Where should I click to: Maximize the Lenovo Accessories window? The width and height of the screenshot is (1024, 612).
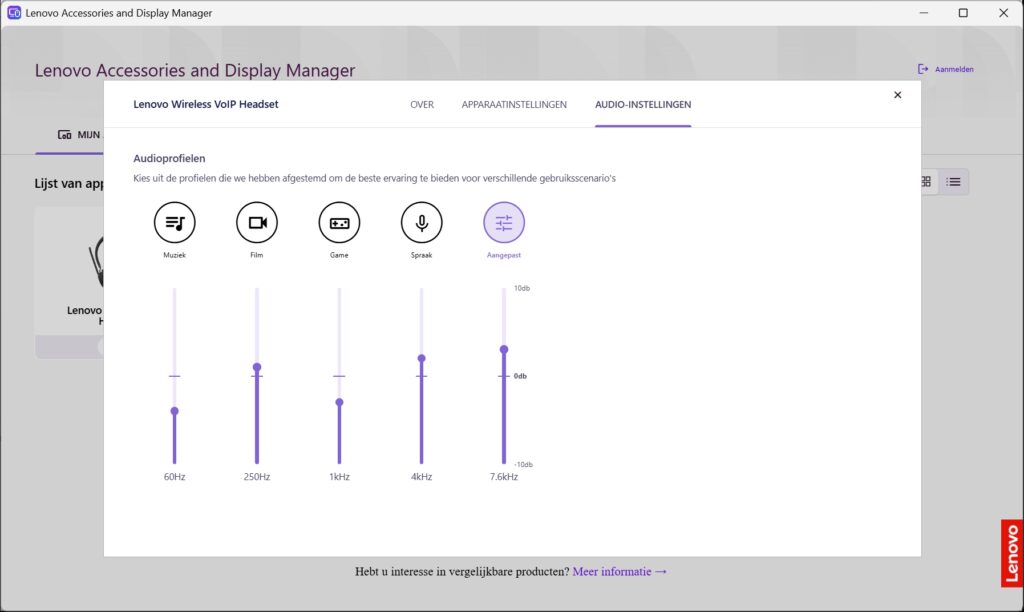[963, 13]
